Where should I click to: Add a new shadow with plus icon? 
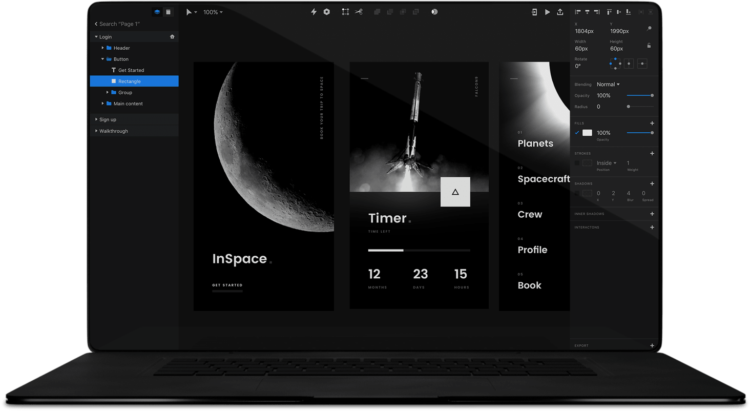652,184
